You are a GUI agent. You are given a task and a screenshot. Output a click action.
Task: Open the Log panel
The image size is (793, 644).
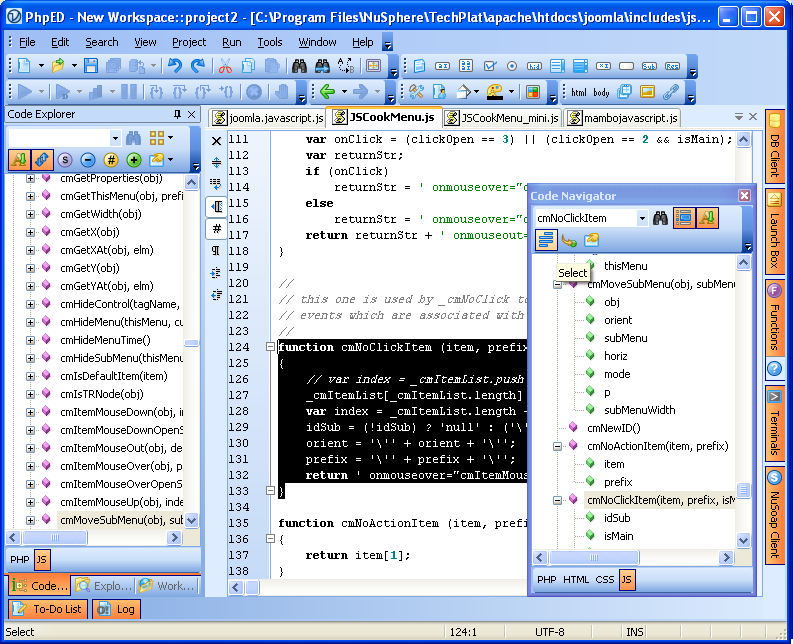coord(117,609)
